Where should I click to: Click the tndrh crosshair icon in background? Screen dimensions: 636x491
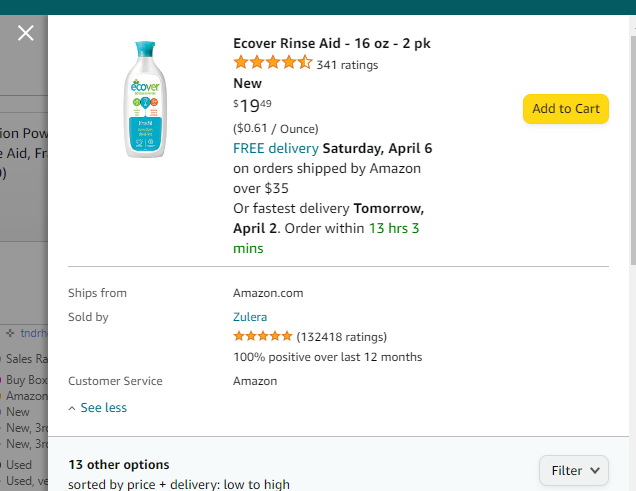point(10,333)
